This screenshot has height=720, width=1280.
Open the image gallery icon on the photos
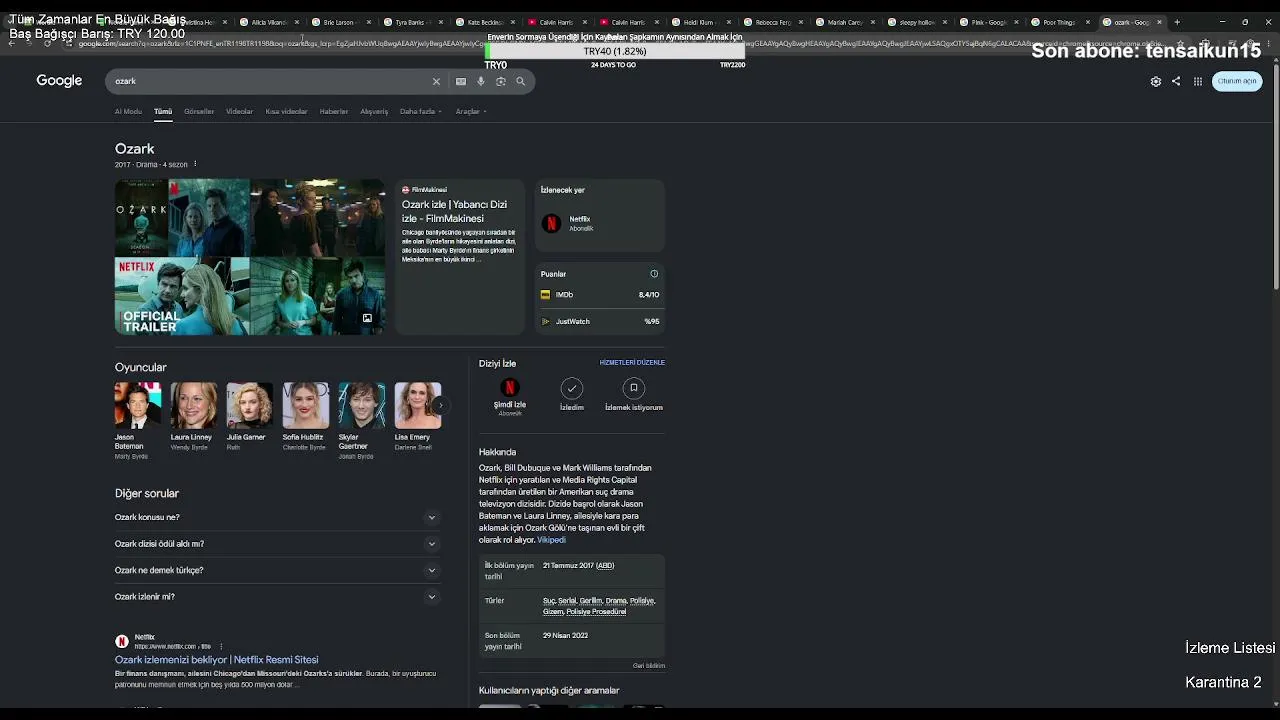[x=367, y=318]
